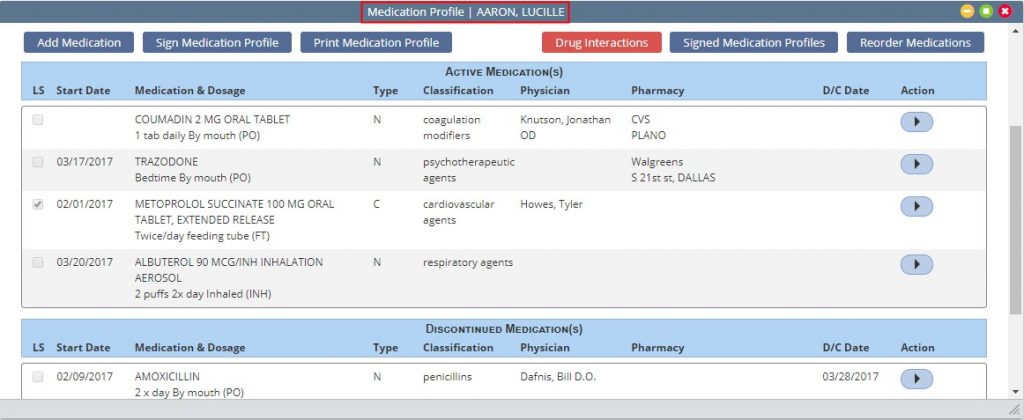Open action arrow for Metoprolol Succinate row
1024x420 pixels.
[916, 206]
